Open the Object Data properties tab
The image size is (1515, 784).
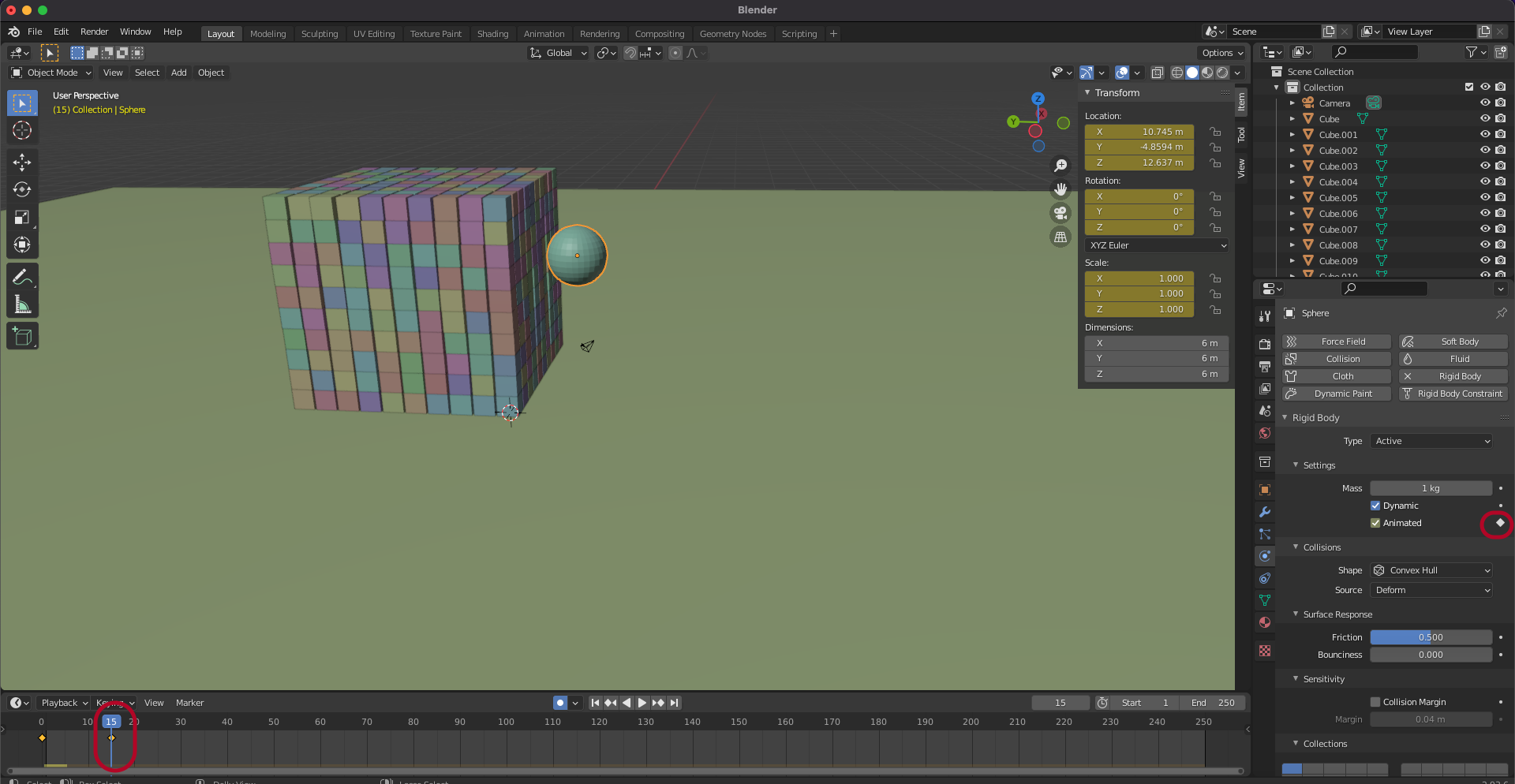tap(1265, 600)
